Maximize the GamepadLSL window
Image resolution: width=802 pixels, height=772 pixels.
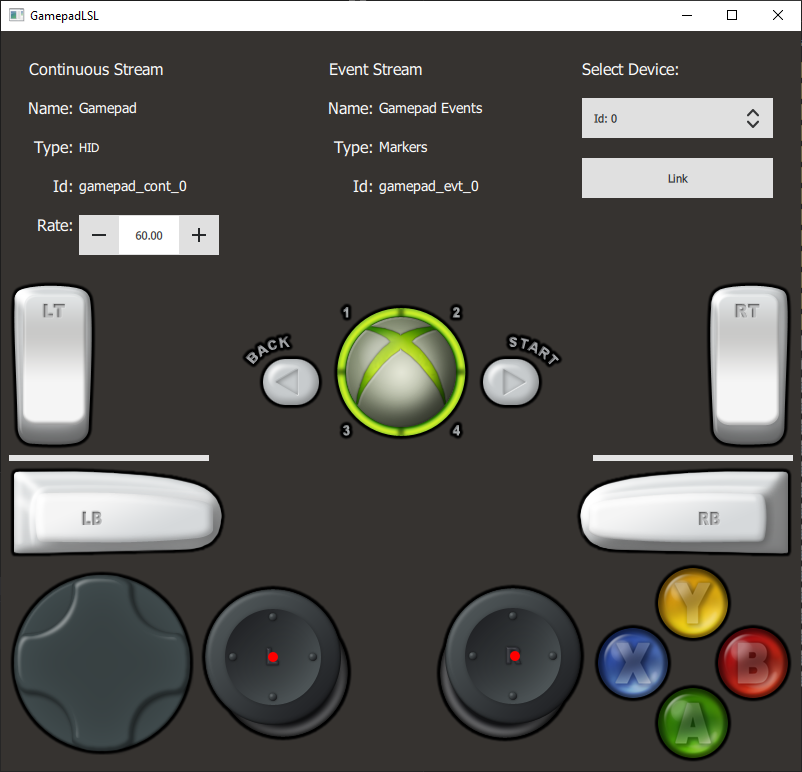click(732, 15)
